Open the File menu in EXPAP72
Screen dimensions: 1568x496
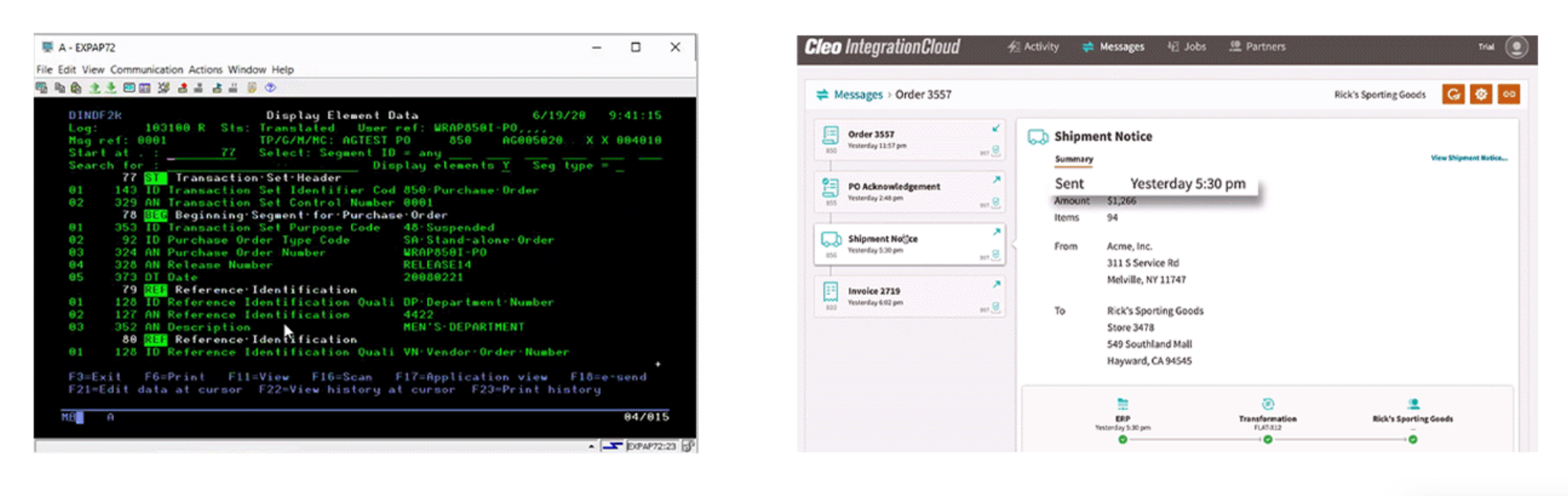(x=44, y=69)
